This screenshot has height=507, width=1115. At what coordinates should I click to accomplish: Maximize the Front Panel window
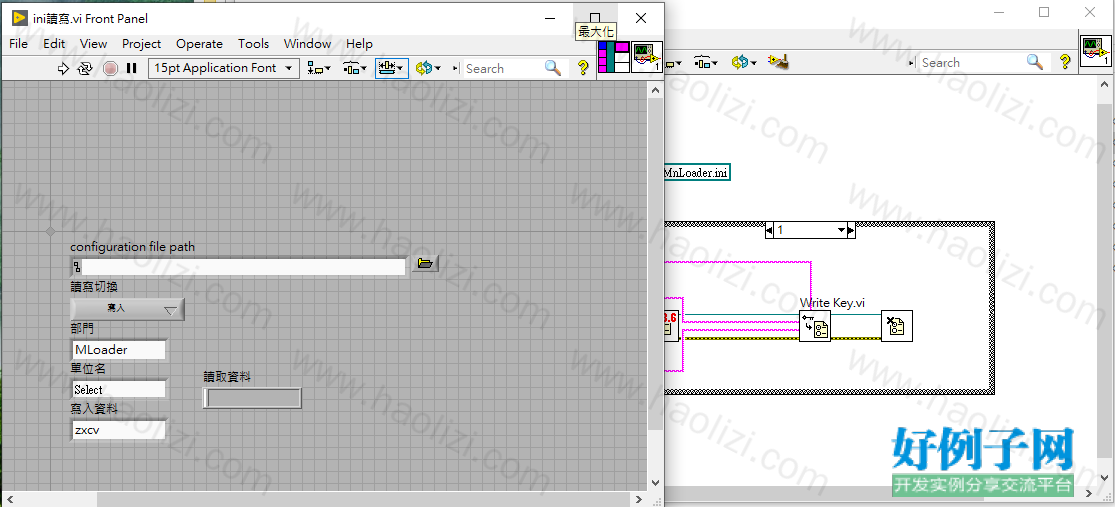tap(595, 18)
